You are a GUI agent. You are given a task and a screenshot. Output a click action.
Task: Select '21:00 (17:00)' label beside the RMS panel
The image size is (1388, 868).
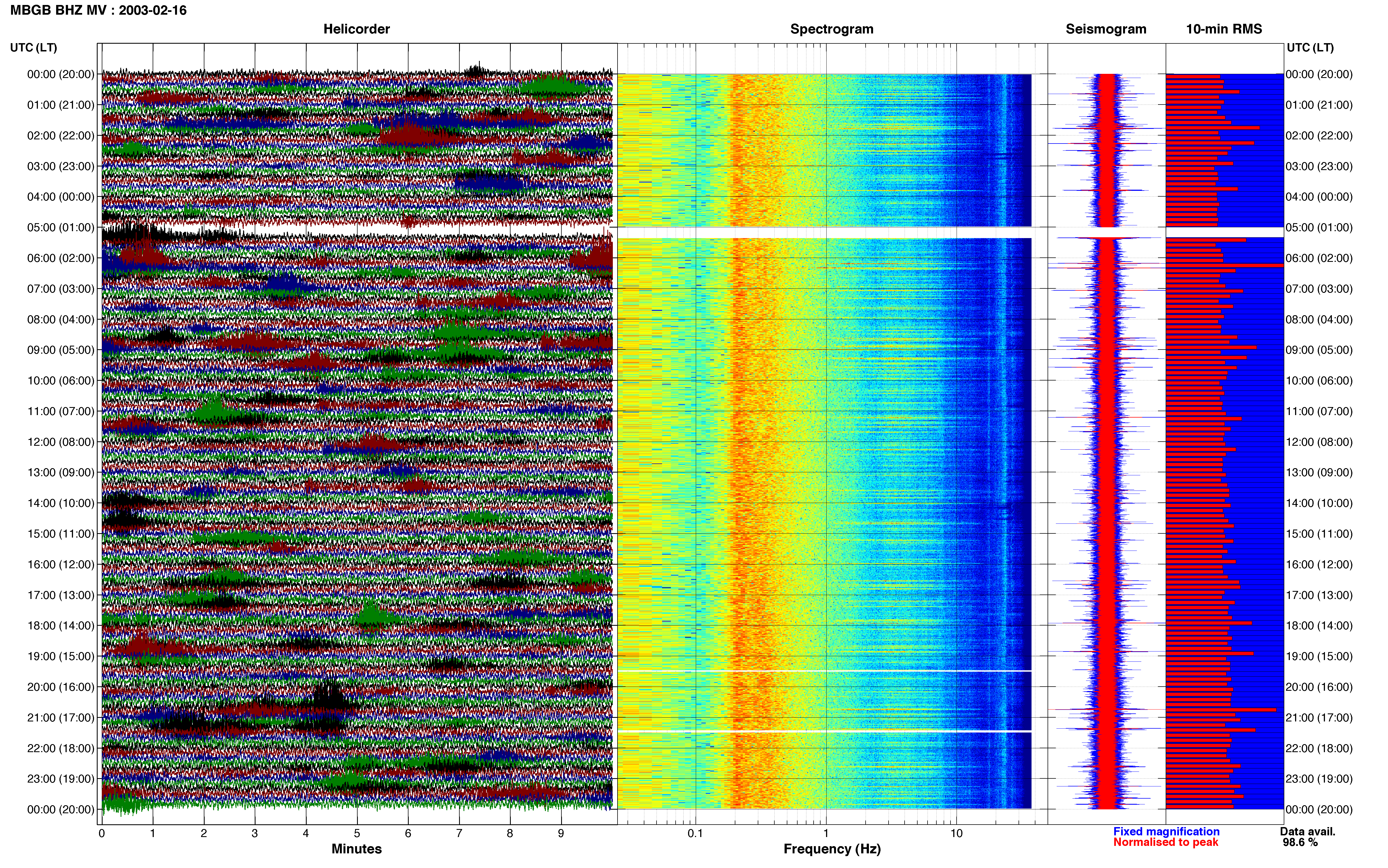(x=1319, y=718)
